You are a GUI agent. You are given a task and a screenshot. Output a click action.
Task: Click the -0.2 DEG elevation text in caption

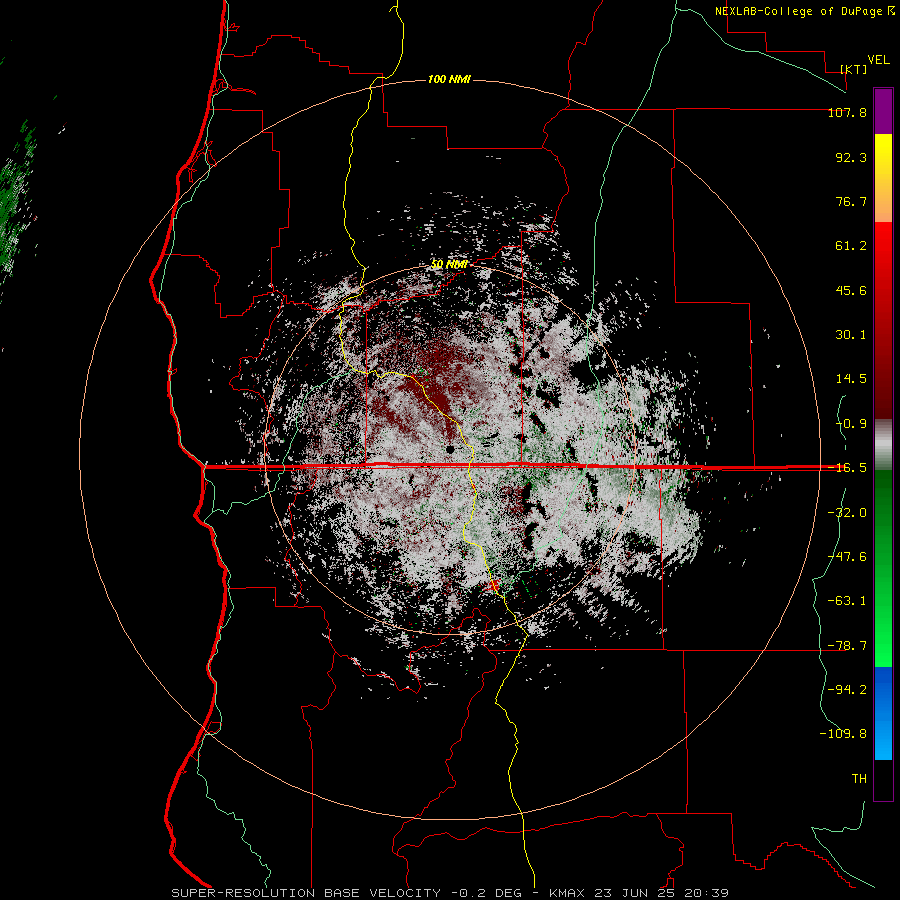click(x=486, y=893)
